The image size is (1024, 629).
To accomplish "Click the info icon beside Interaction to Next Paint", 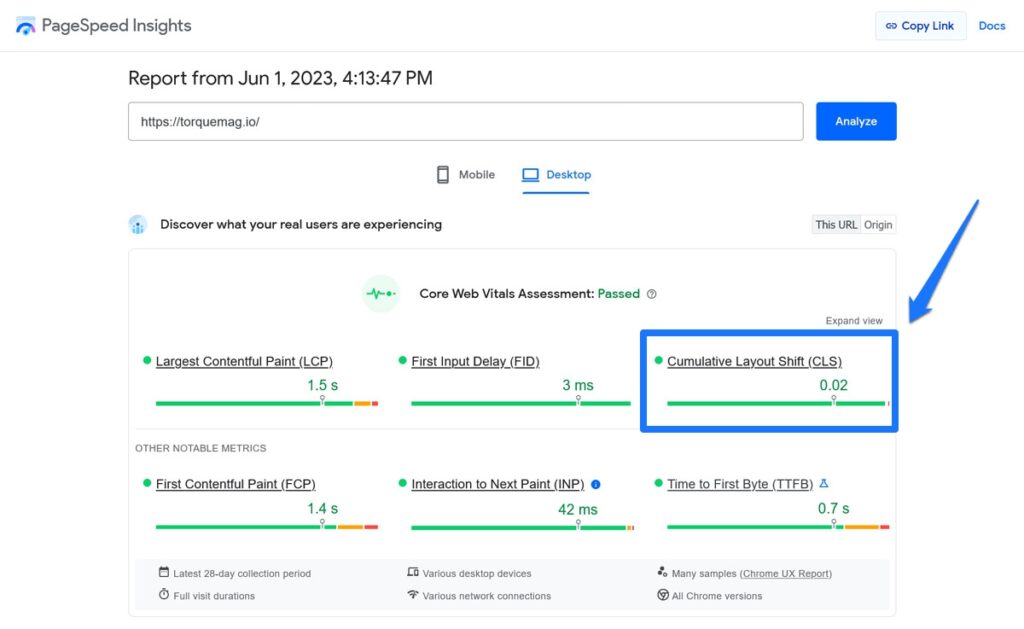I will [x=595, y=484].
